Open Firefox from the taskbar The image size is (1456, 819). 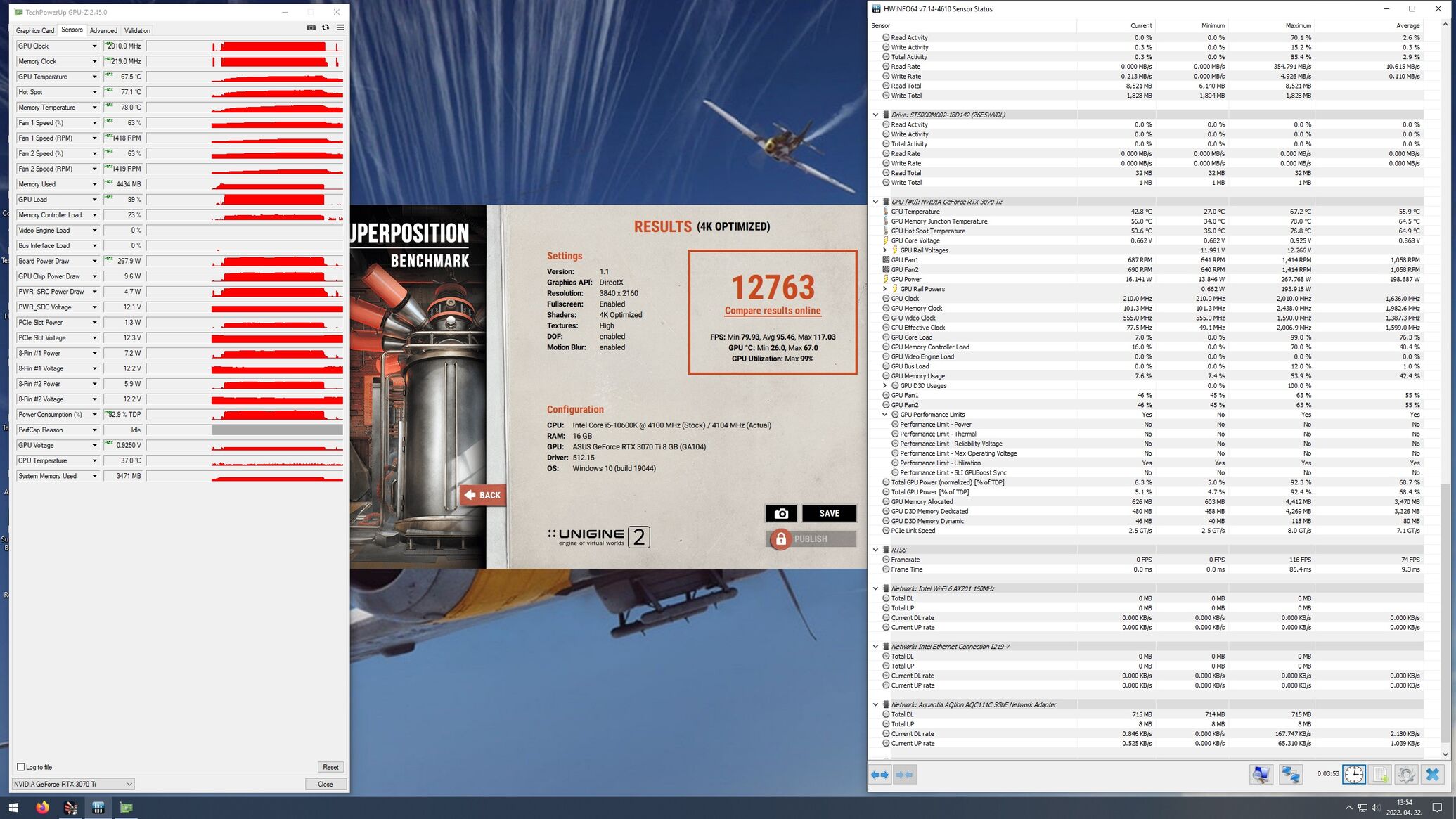[42, 808]
